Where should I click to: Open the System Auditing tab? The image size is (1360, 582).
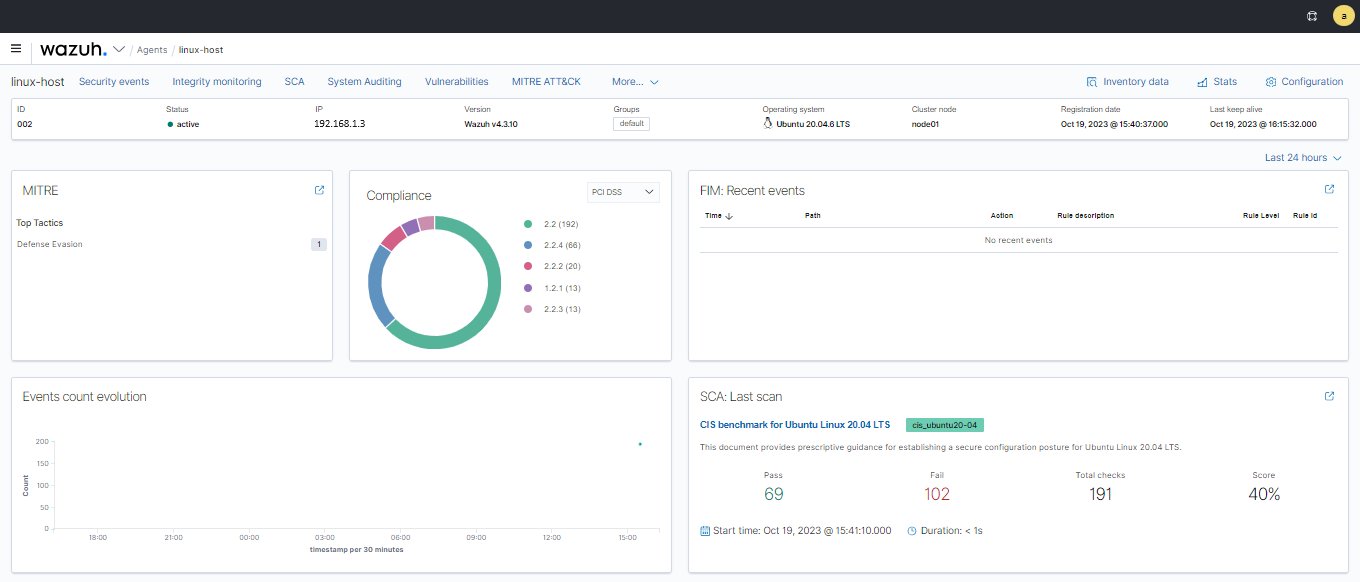click(364, 82)
